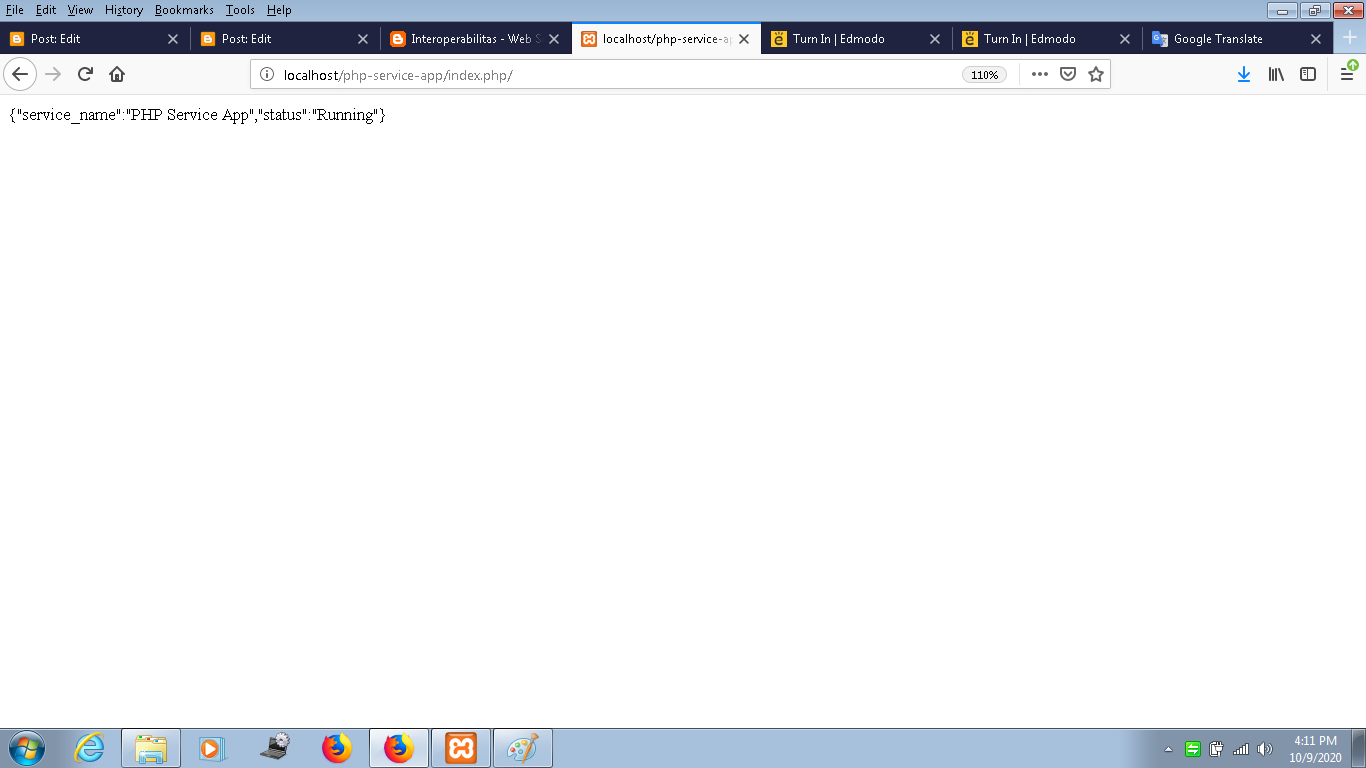Reset the 110% zoom level indicator

985,75
